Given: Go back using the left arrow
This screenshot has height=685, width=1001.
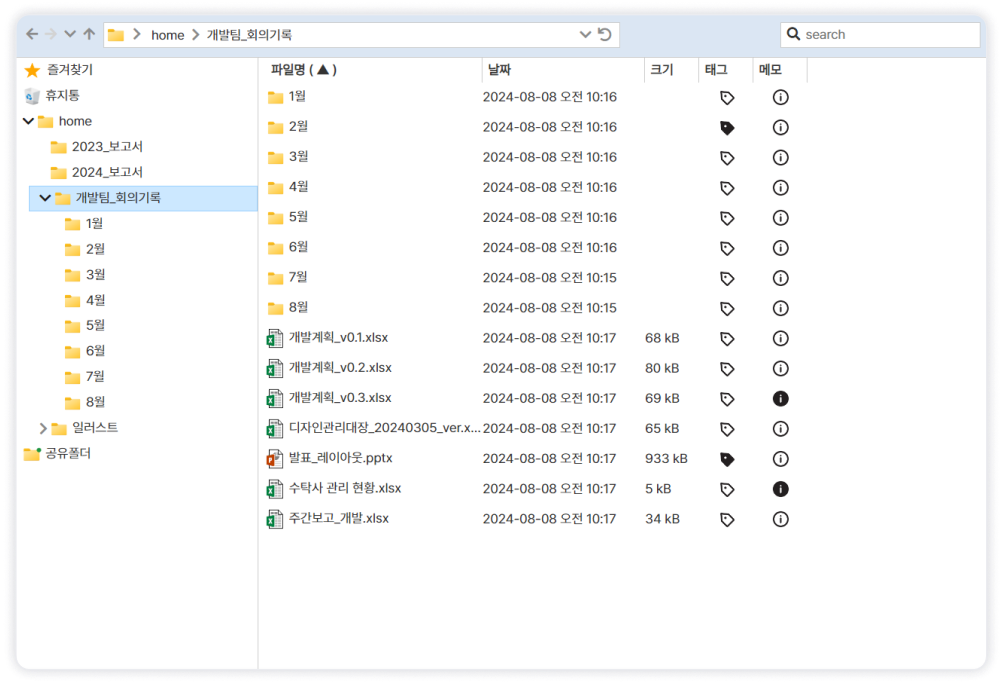Looking at the screenshot, I should 32,34.
